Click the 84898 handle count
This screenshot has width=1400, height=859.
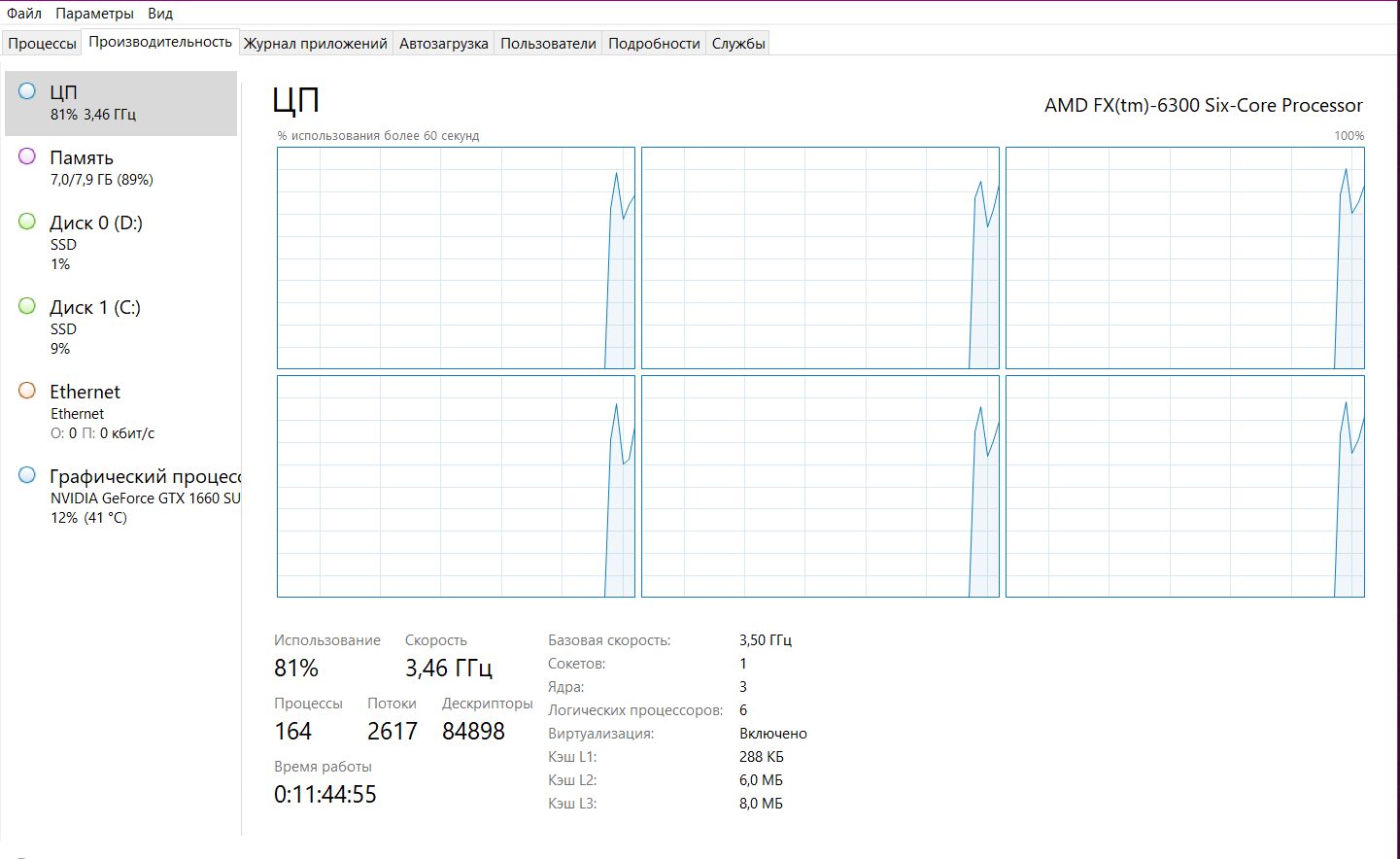473,731
